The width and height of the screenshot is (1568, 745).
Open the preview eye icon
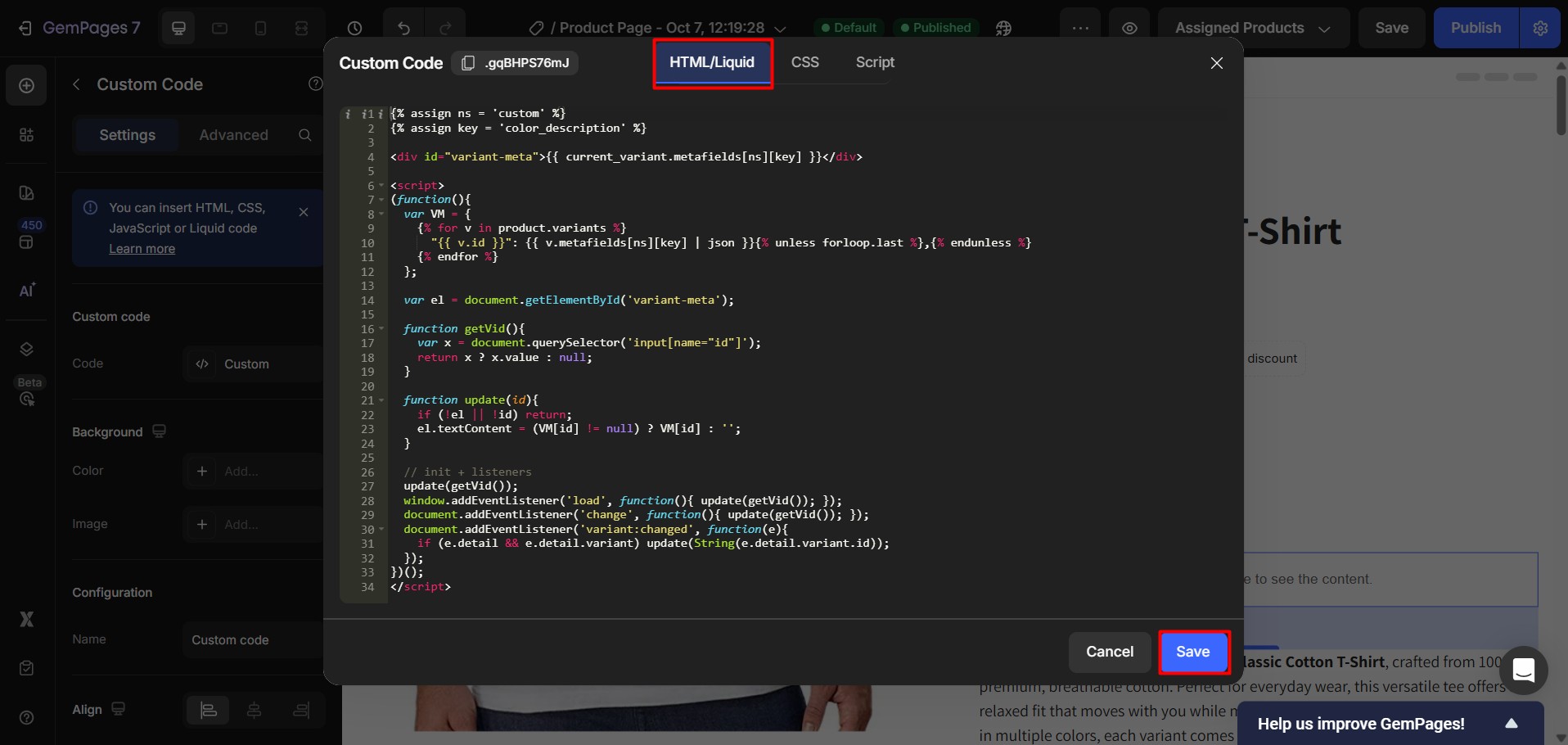(1129, 29)
